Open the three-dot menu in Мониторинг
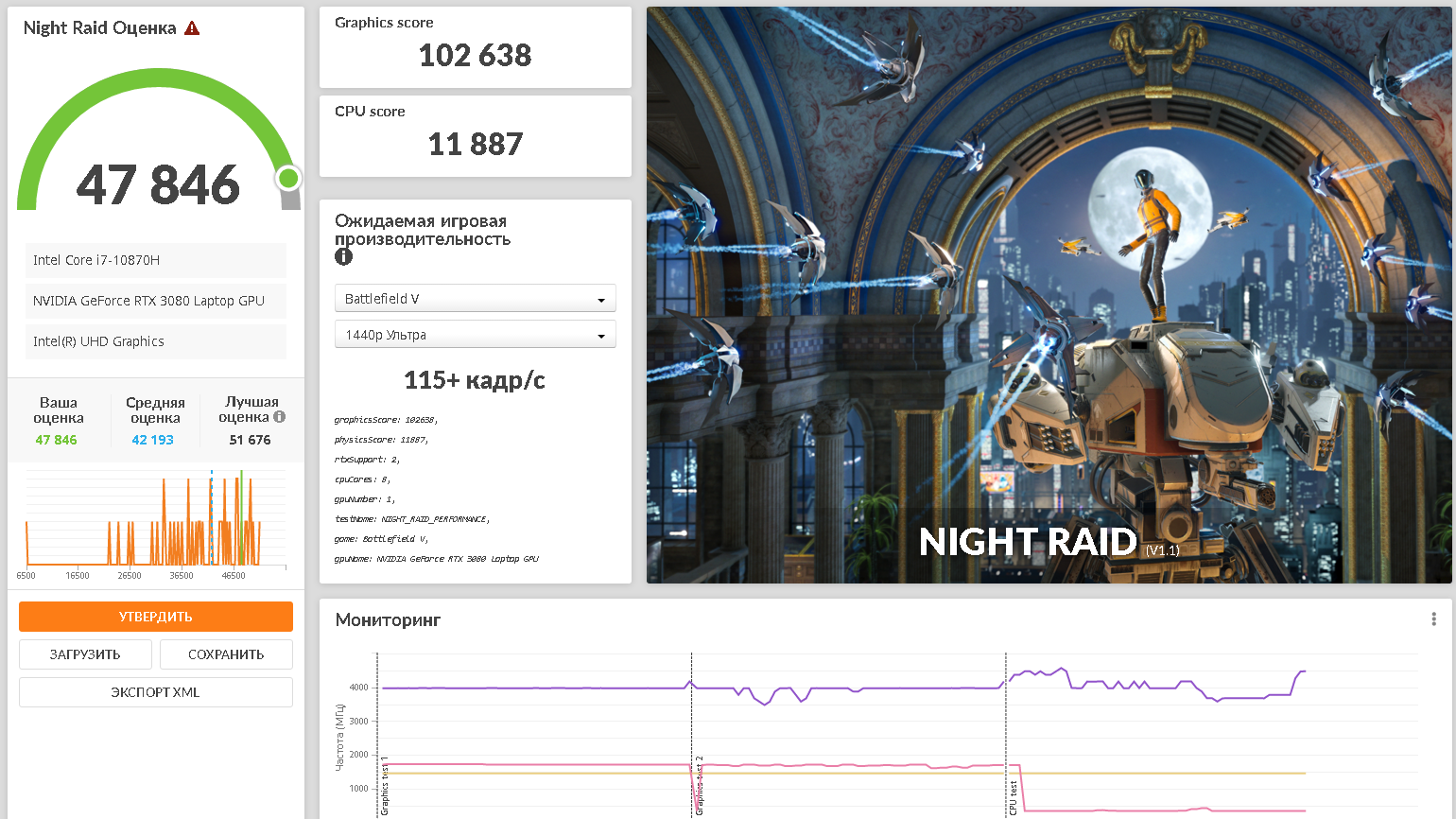This screenshot has width=1456, height=819. click(1433, 619)
